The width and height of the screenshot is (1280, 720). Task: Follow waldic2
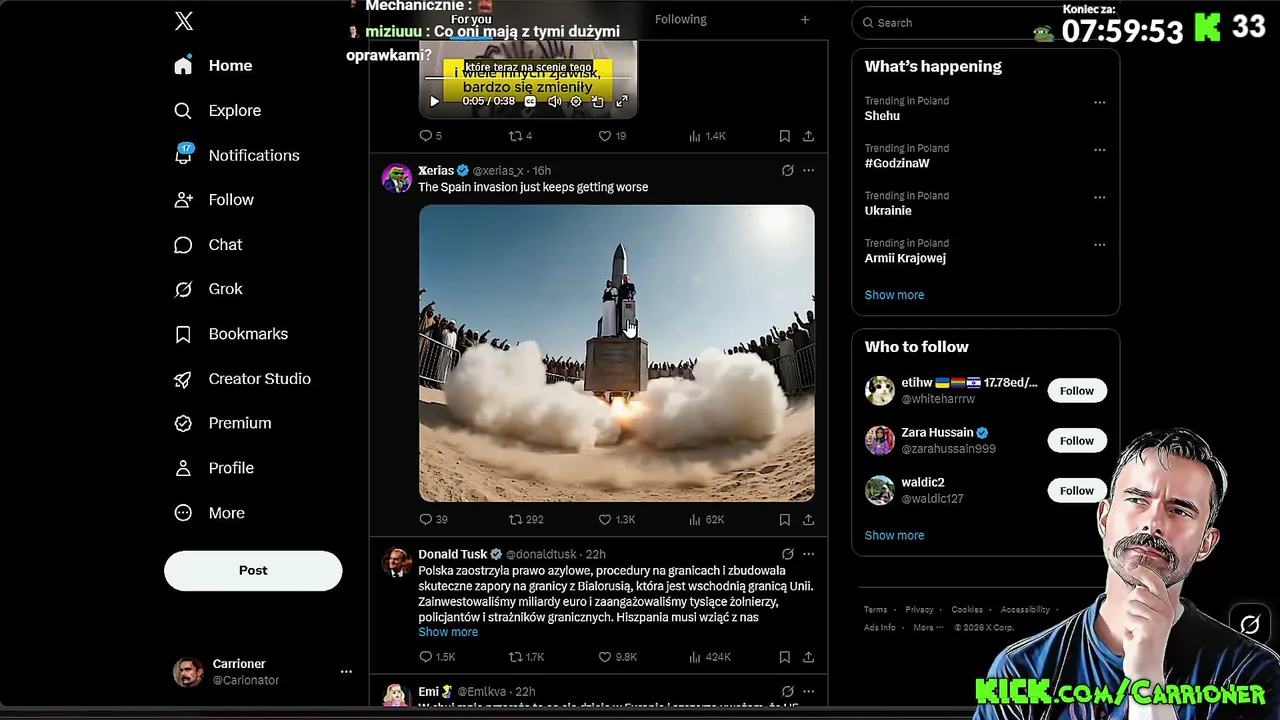(1077, 490)
